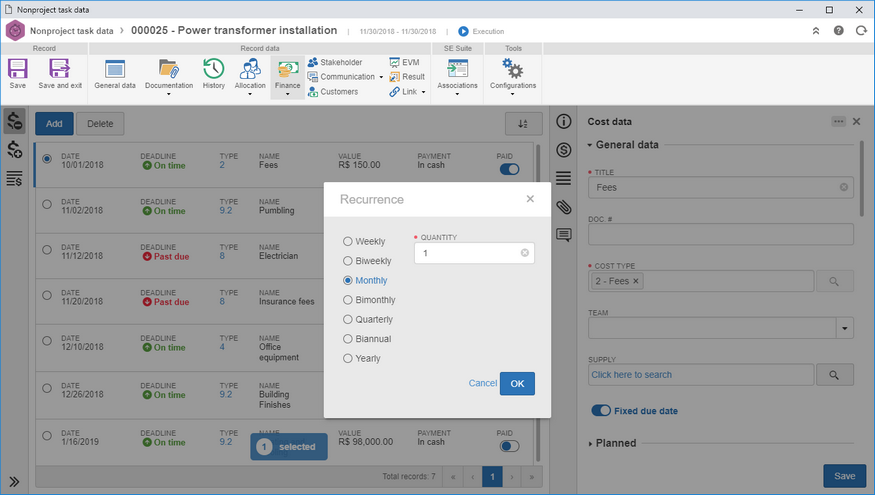
Task: Clear the Quantity field value
Action: (x=525, y=253)
